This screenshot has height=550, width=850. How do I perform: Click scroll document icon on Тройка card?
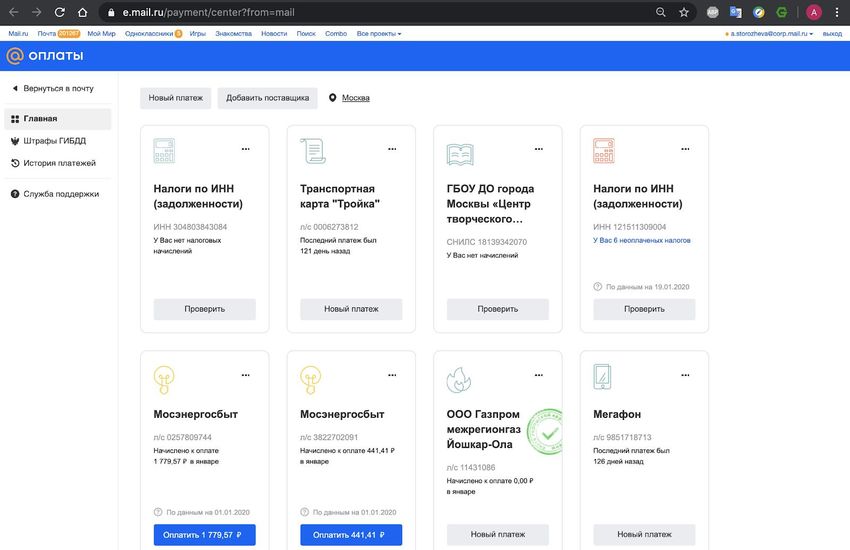313,151
